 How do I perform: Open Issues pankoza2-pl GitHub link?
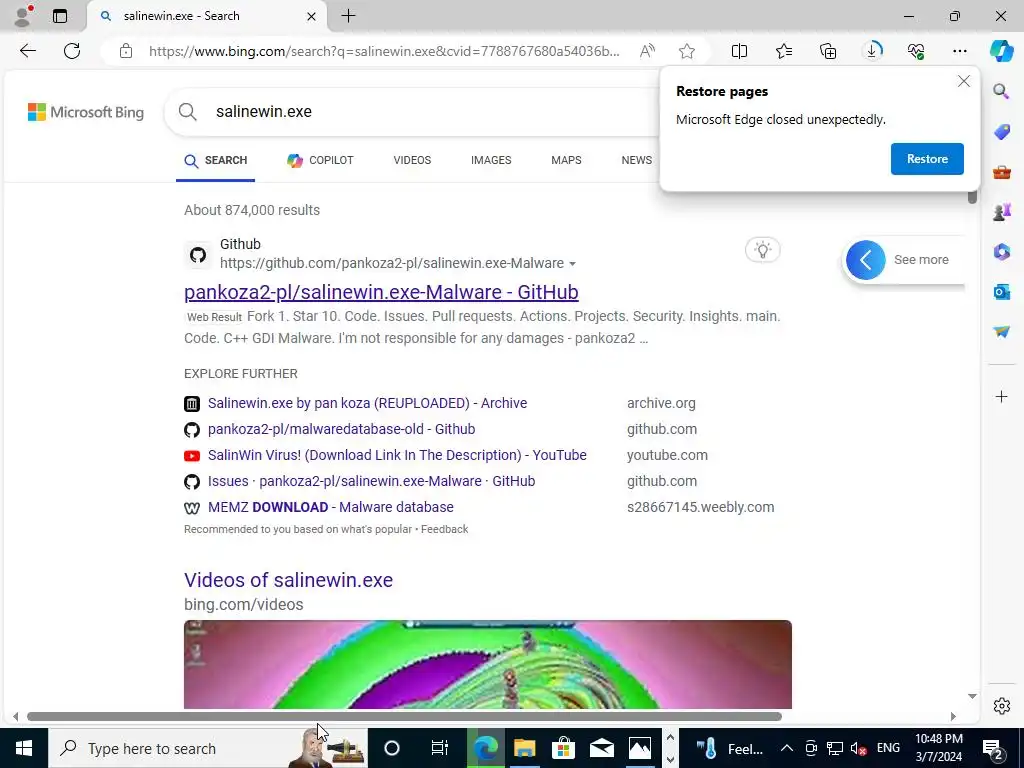coord(372,481)
